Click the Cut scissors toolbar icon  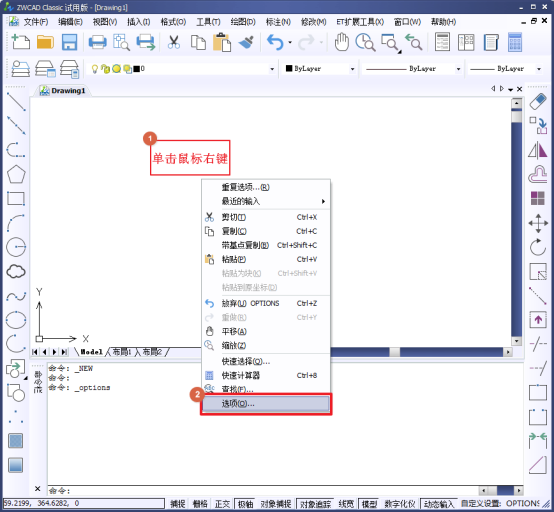pyautogui.click(x=173, y=42)
